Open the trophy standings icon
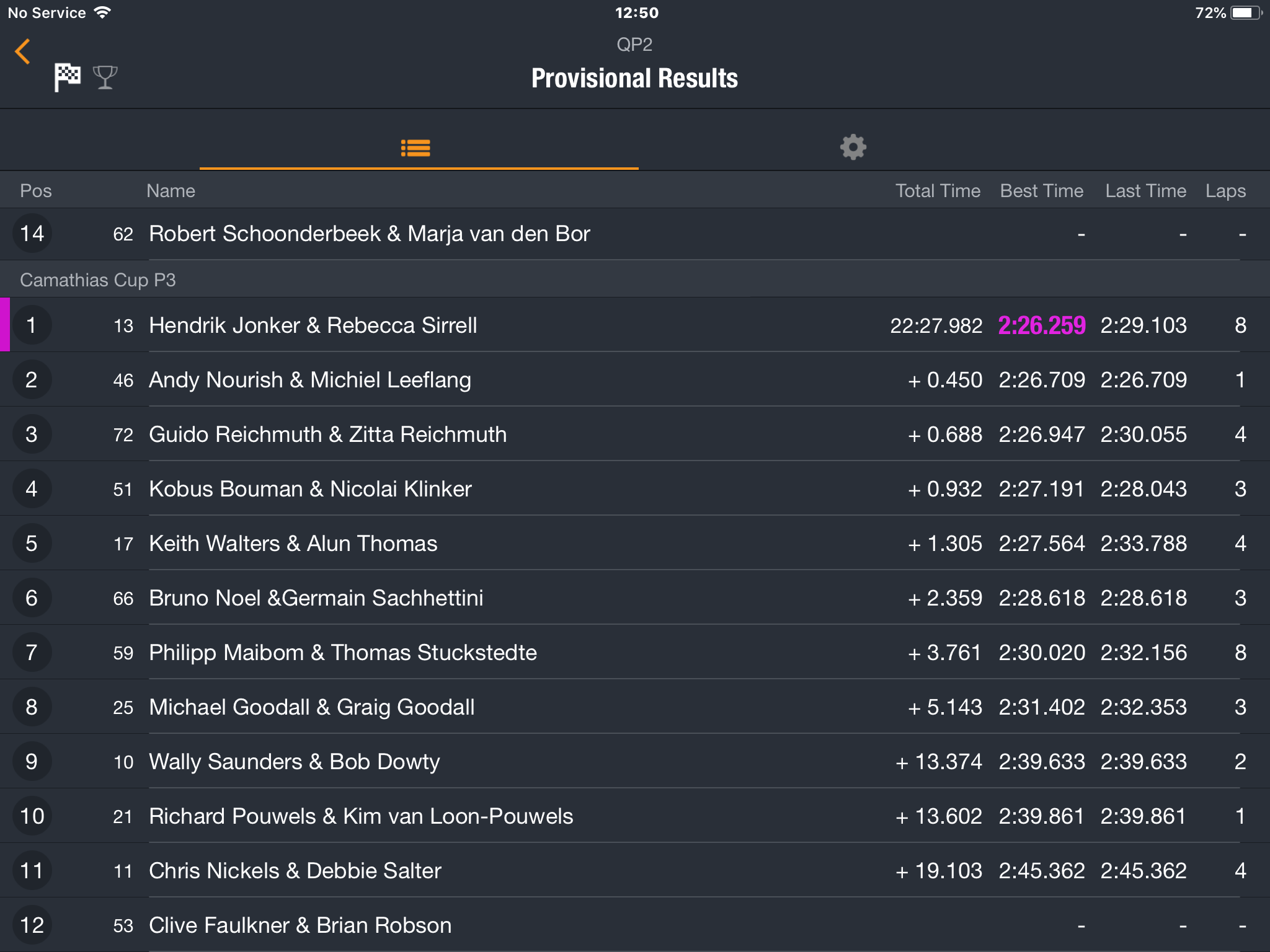The width and height of the screenshot is (1270, 952). tap(105, 77)
